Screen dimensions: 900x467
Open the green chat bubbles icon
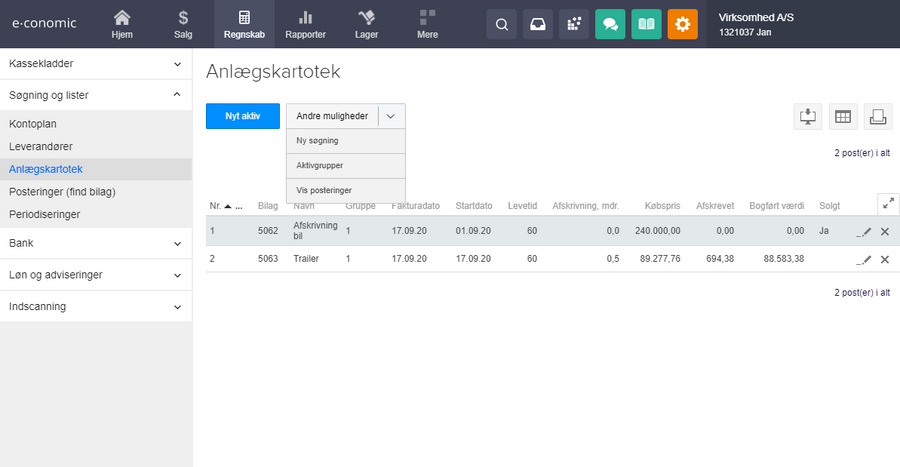tap(610, 24)
